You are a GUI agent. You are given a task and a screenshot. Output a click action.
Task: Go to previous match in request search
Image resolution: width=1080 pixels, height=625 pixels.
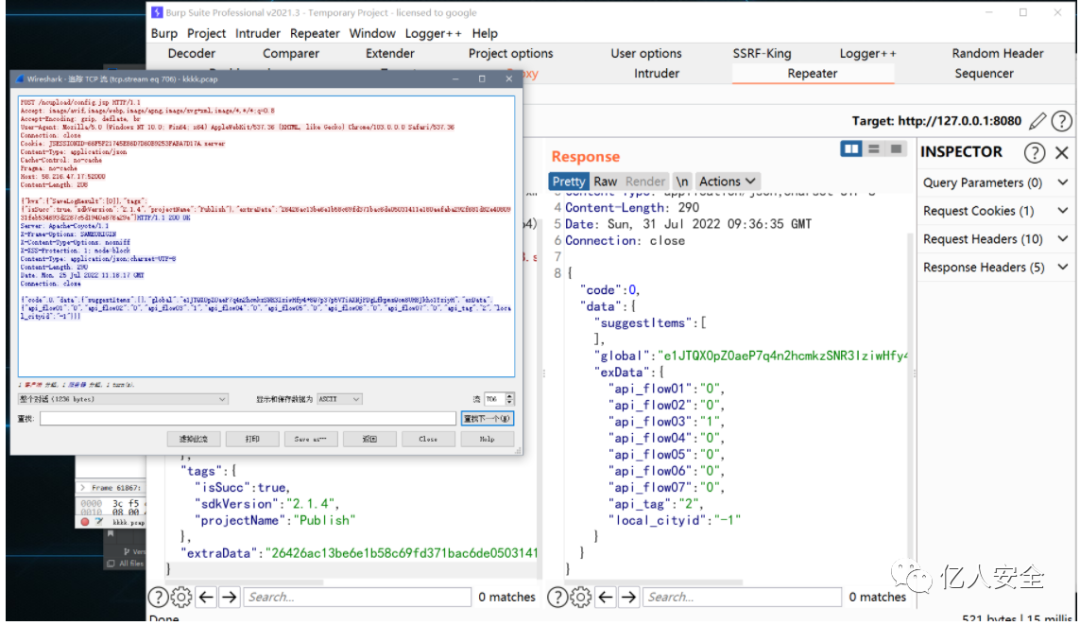pyautogui.click(x=206, y=597)
